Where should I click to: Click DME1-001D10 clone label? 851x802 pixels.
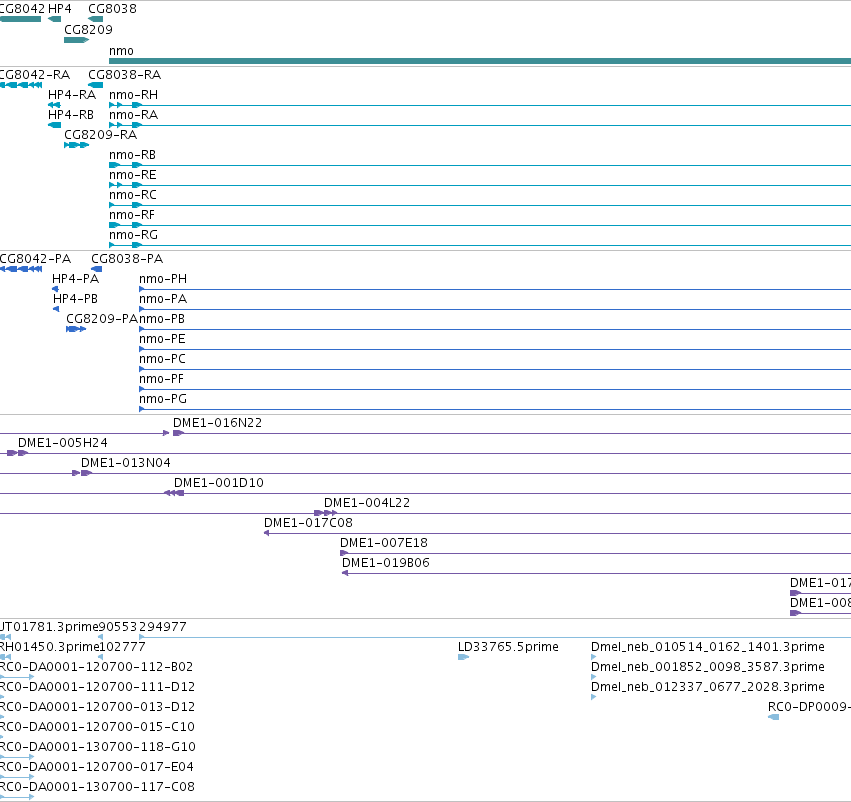219,483
